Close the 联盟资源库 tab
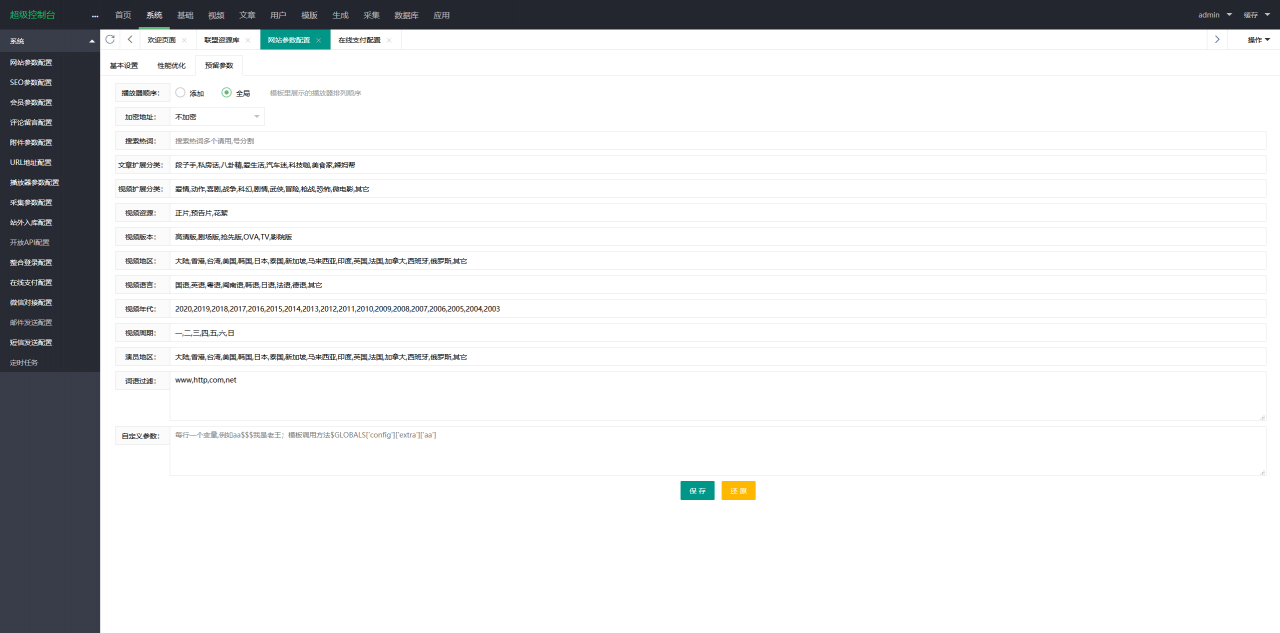1280x633 pixels. coord(248,40)
